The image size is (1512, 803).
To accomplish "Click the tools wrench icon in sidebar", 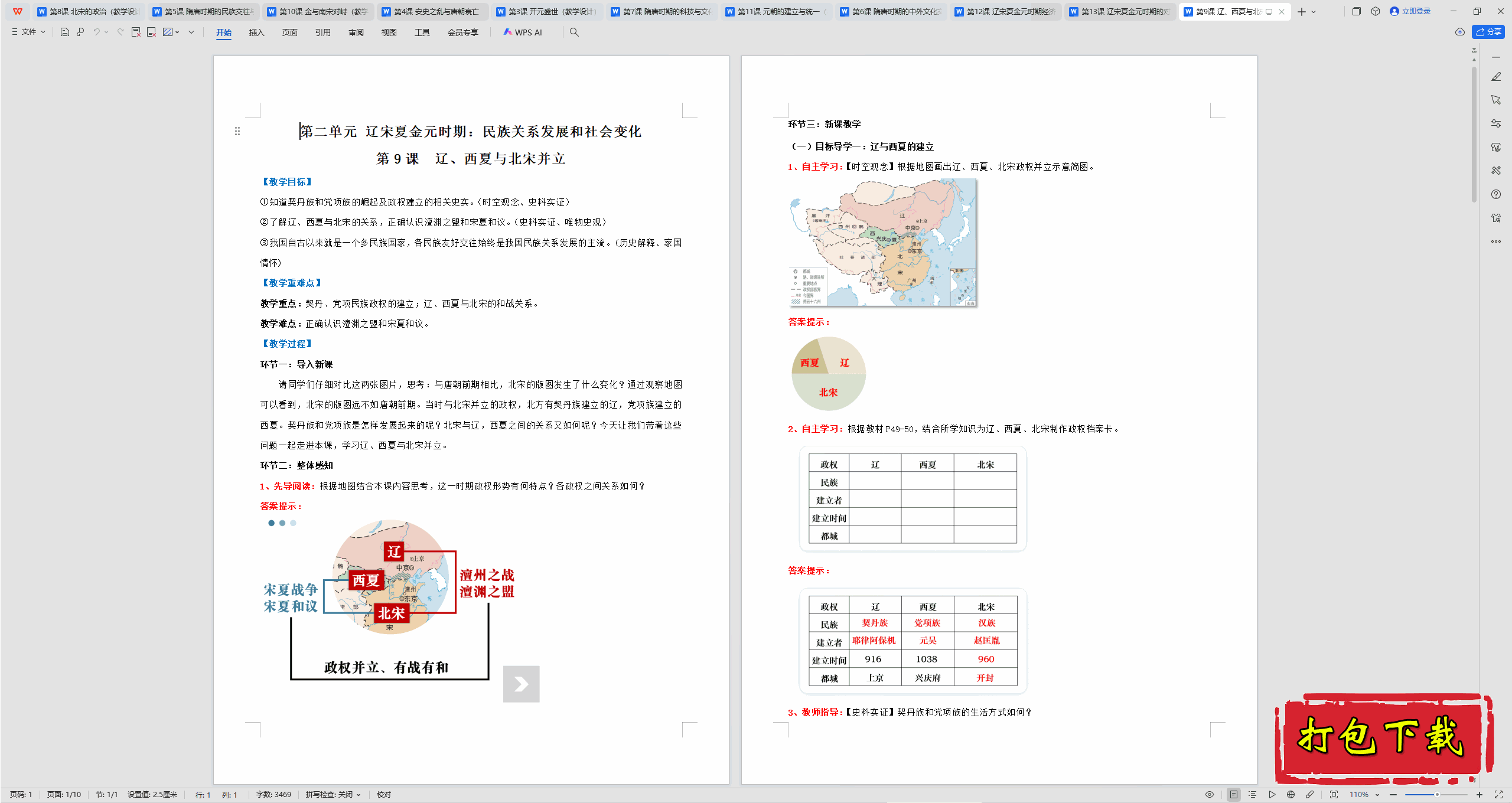I will click(1496, 171).
